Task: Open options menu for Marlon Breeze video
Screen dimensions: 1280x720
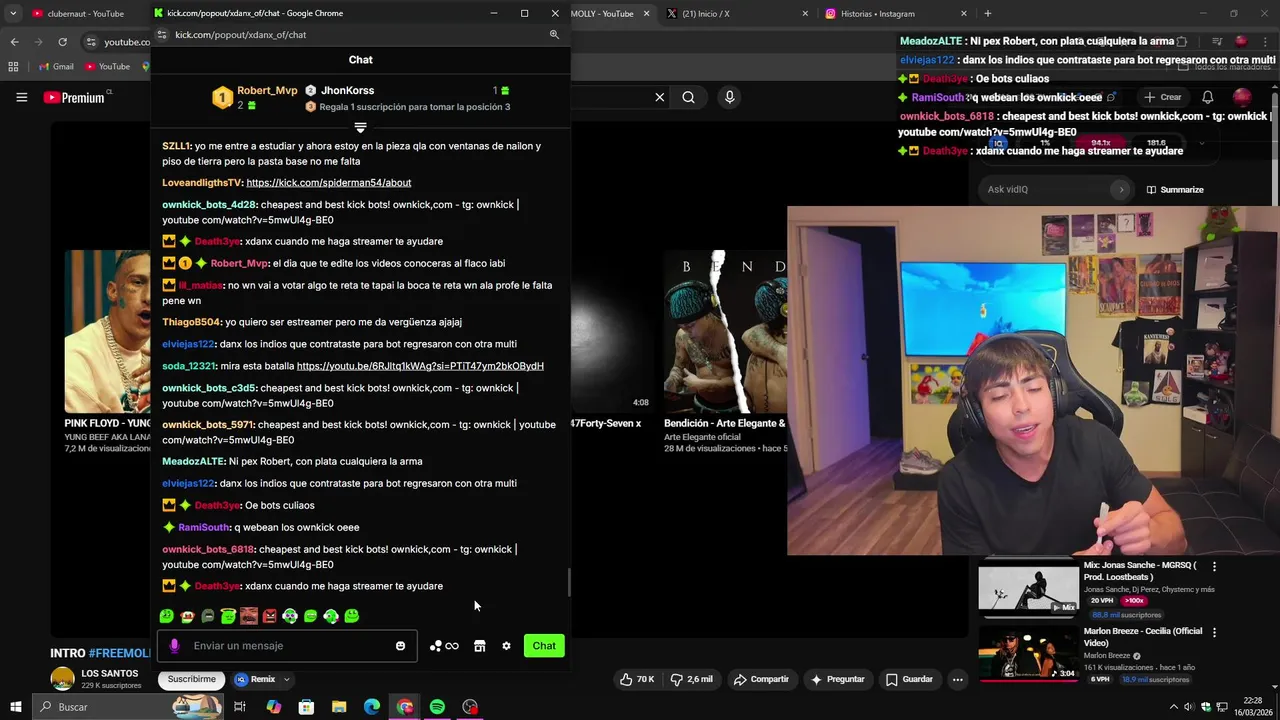Action: 1214,632
